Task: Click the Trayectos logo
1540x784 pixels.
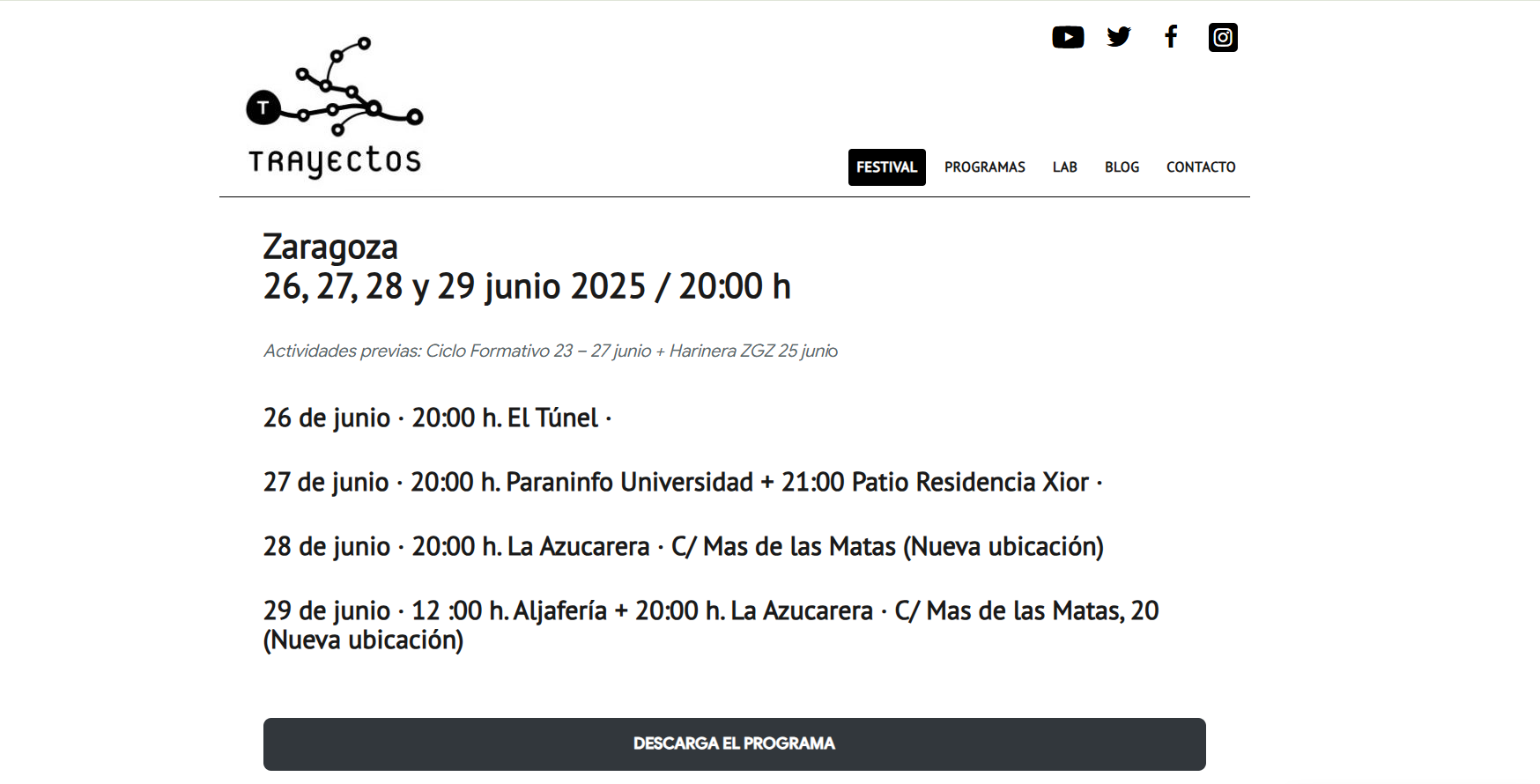Action: (335, 107)
